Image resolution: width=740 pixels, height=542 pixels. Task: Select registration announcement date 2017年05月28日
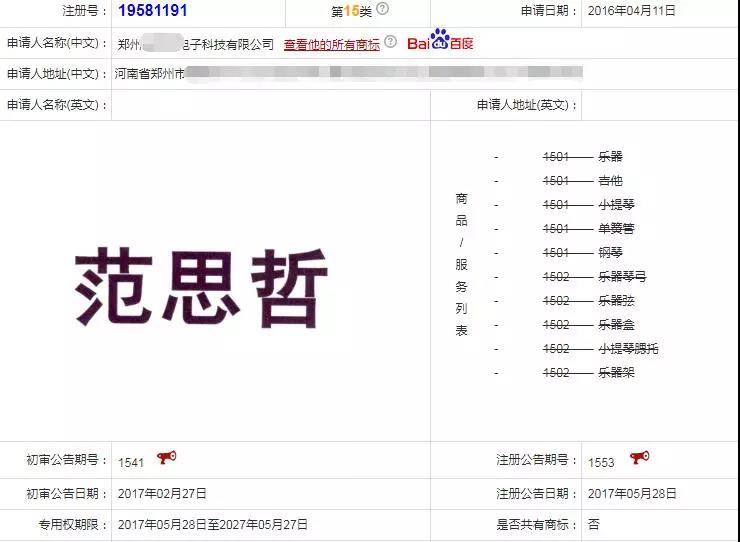click(632, 494)
